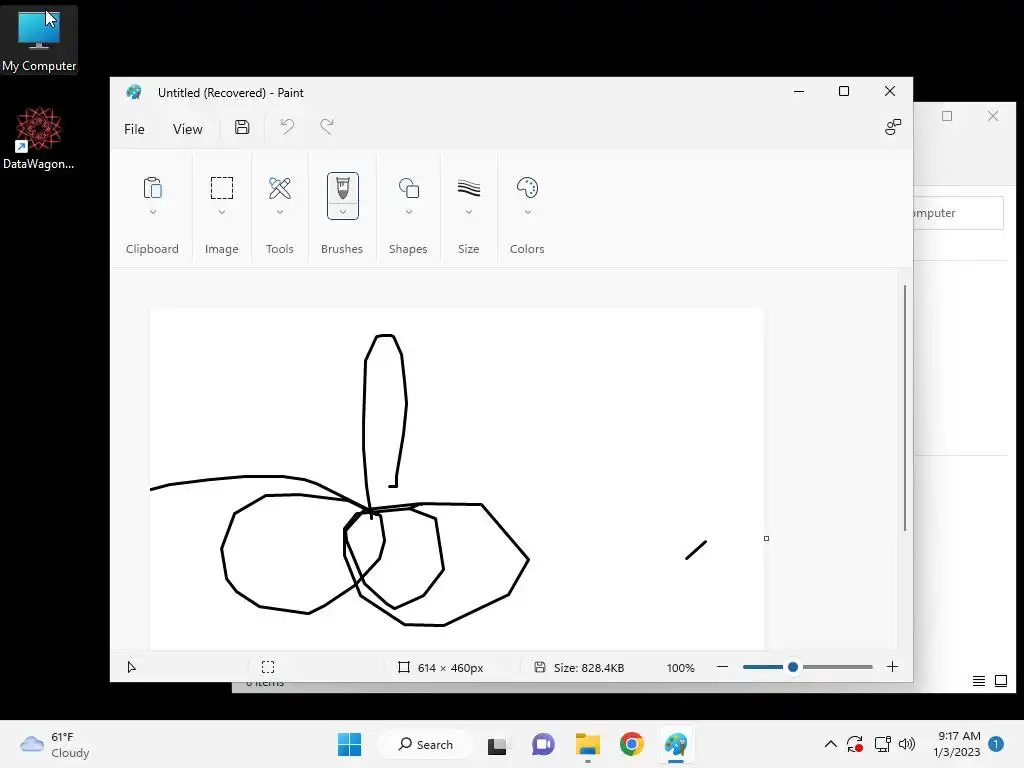Expand the Shapes dropdown chevron
Screen dimensions: 1024x768
click(409, 212)
